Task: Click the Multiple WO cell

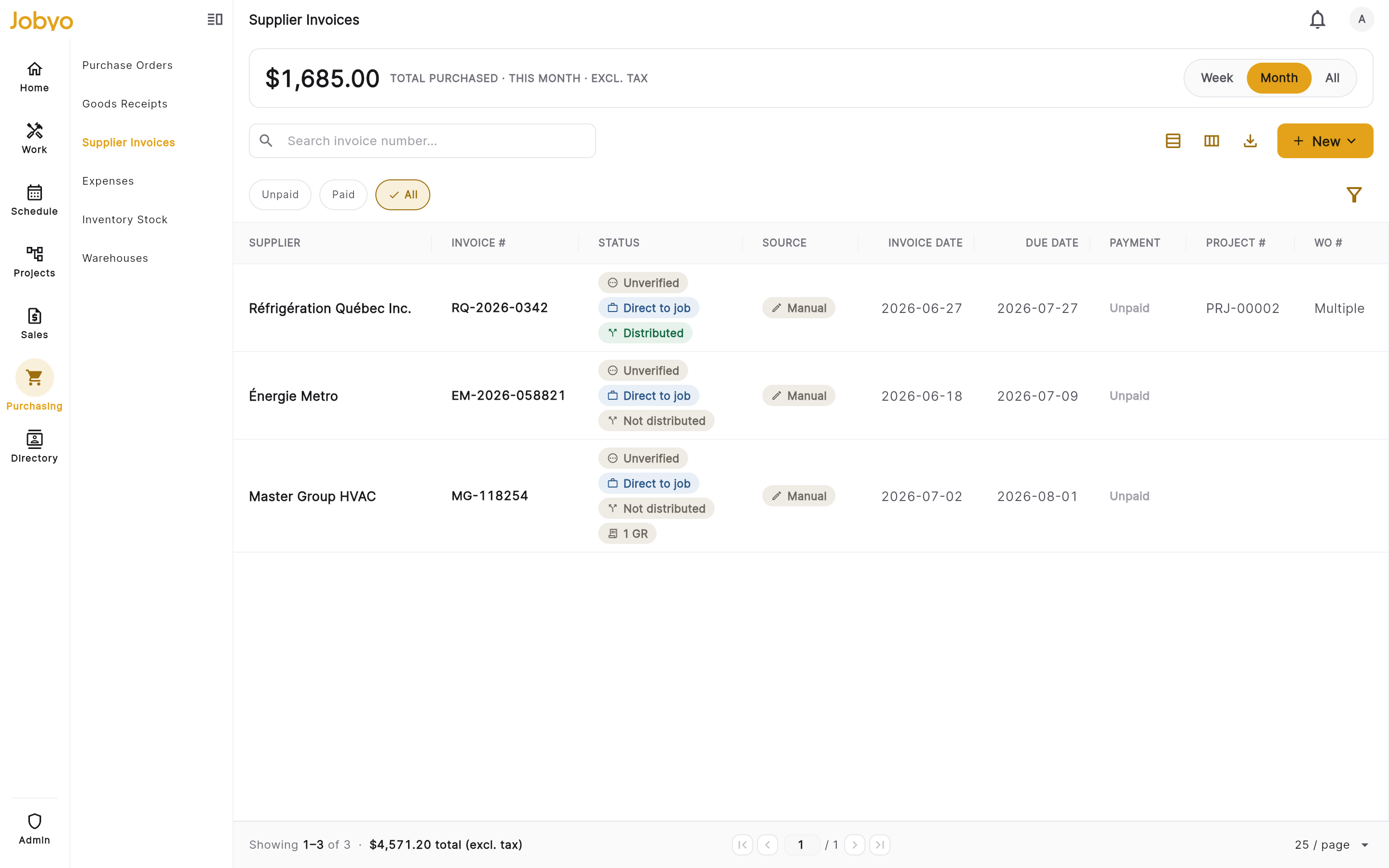Action: (x=1339, y=308)
